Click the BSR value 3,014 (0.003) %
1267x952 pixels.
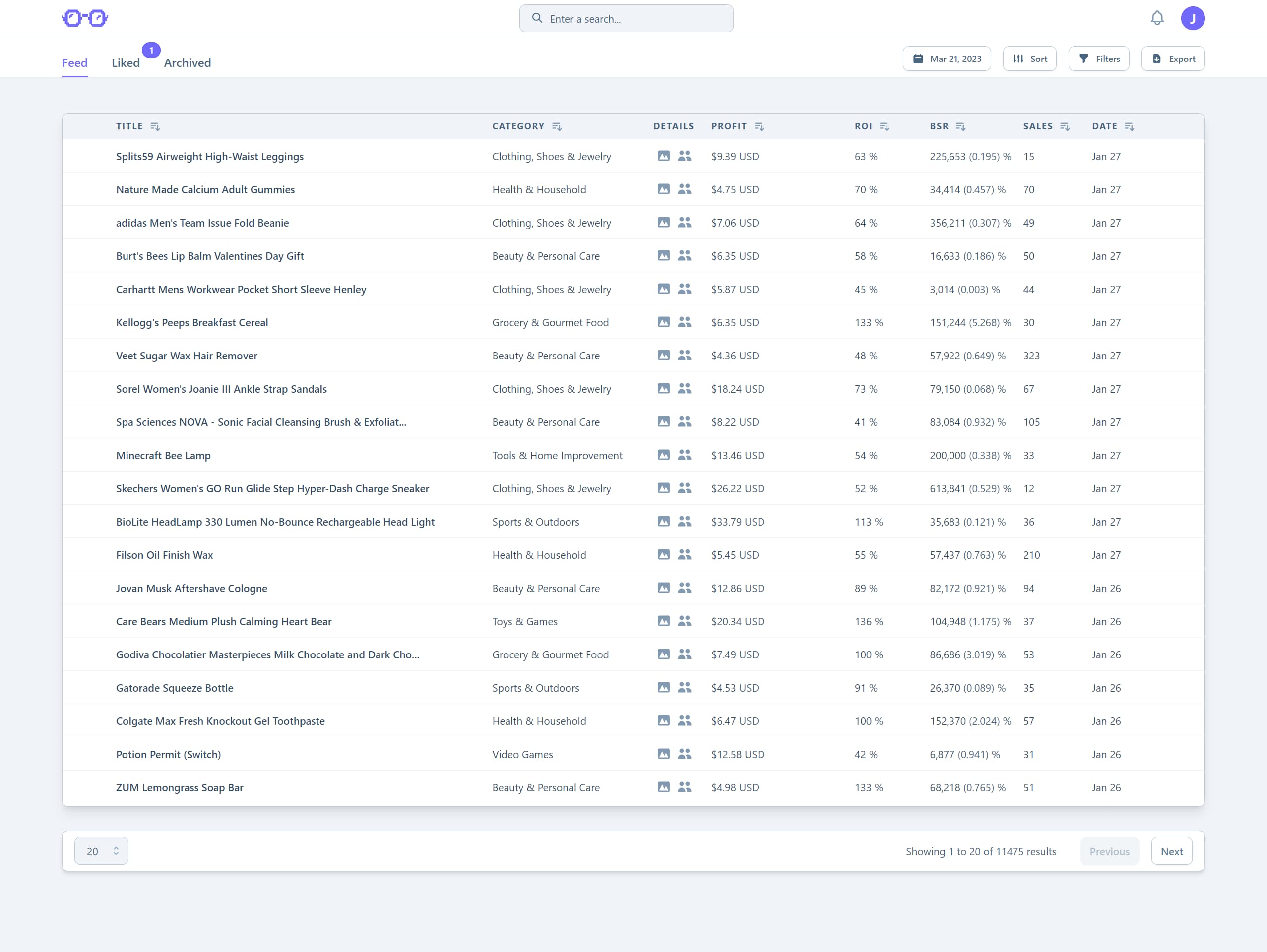coord(964,289)
